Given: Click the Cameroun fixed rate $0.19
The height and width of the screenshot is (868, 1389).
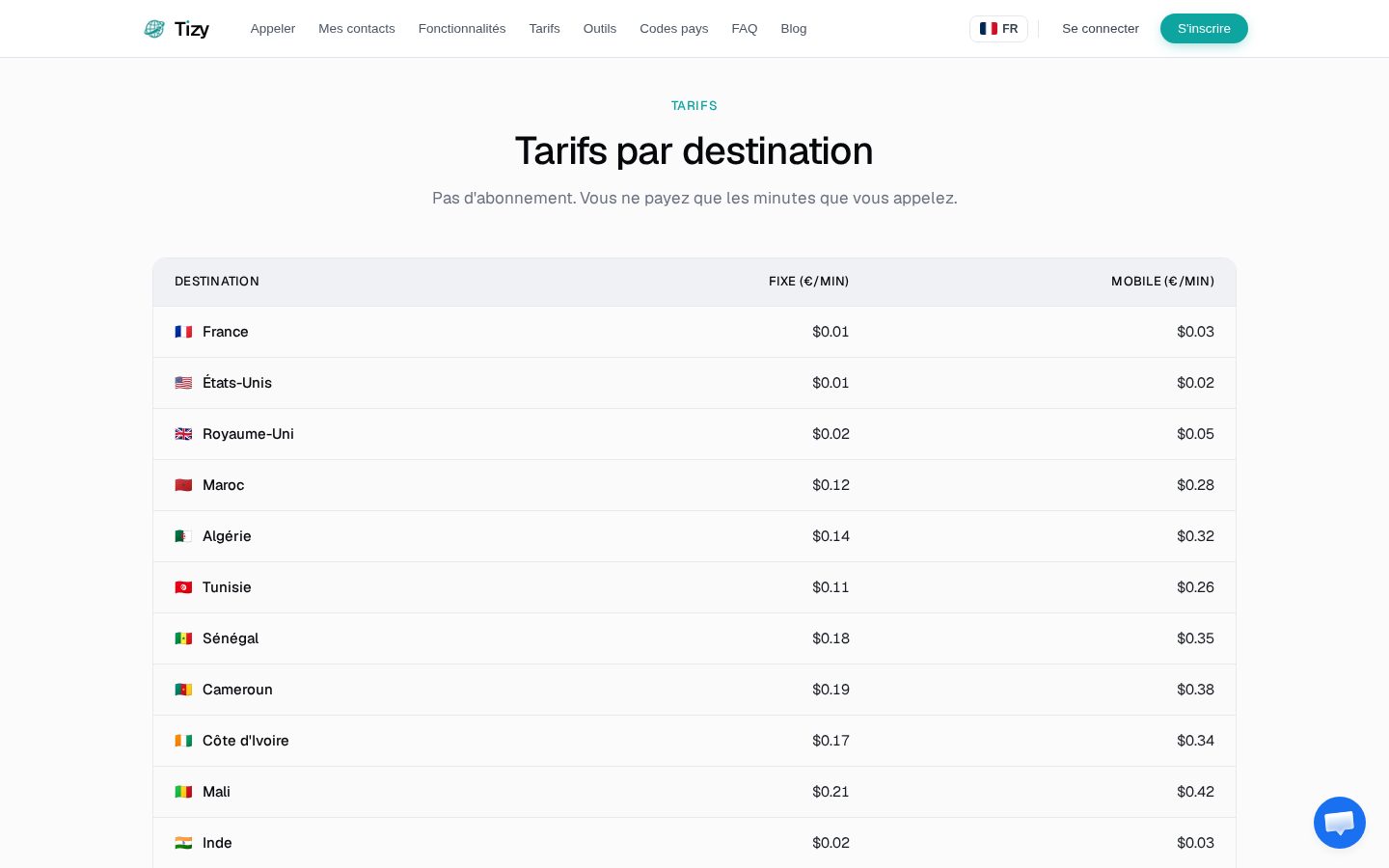Looking at the screenshot, I should (831, 690).
